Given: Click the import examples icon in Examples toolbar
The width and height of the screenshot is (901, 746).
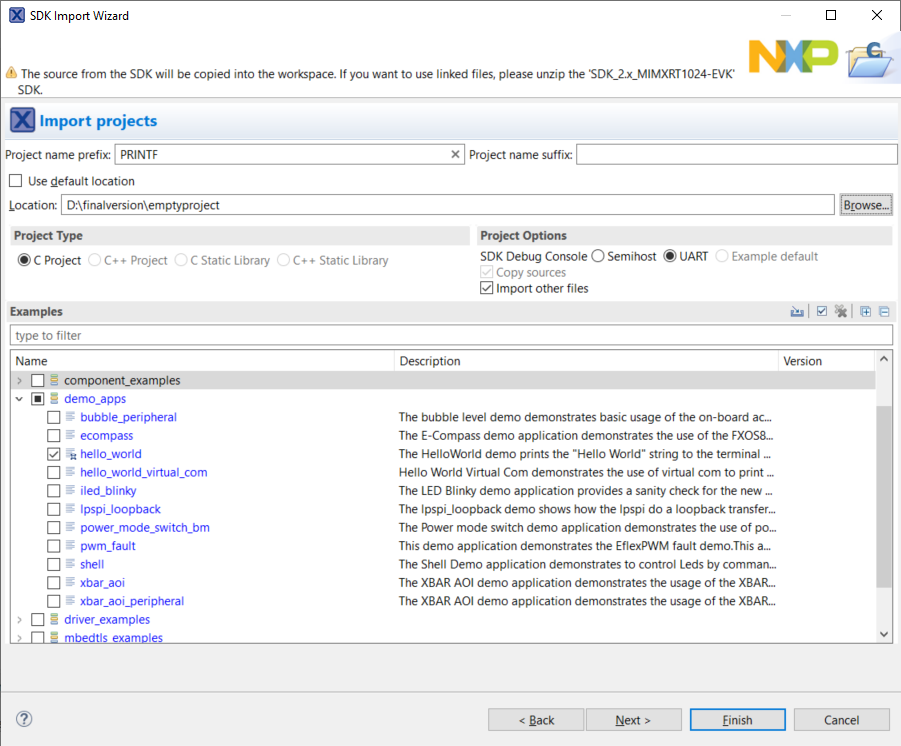Looking at the screenshot, I should click(797, 311).
